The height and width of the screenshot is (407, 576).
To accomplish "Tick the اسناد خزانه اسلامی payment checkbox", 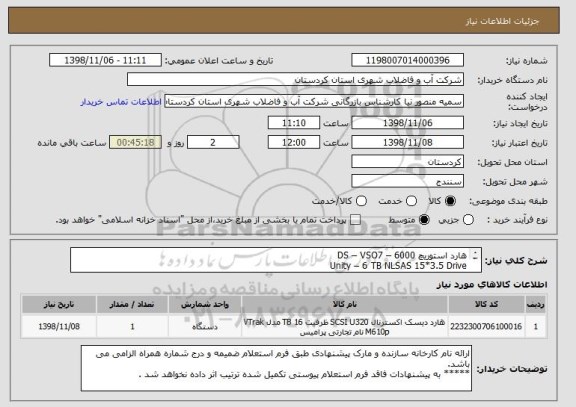I will pyautogui.click(x=355, y=220).
